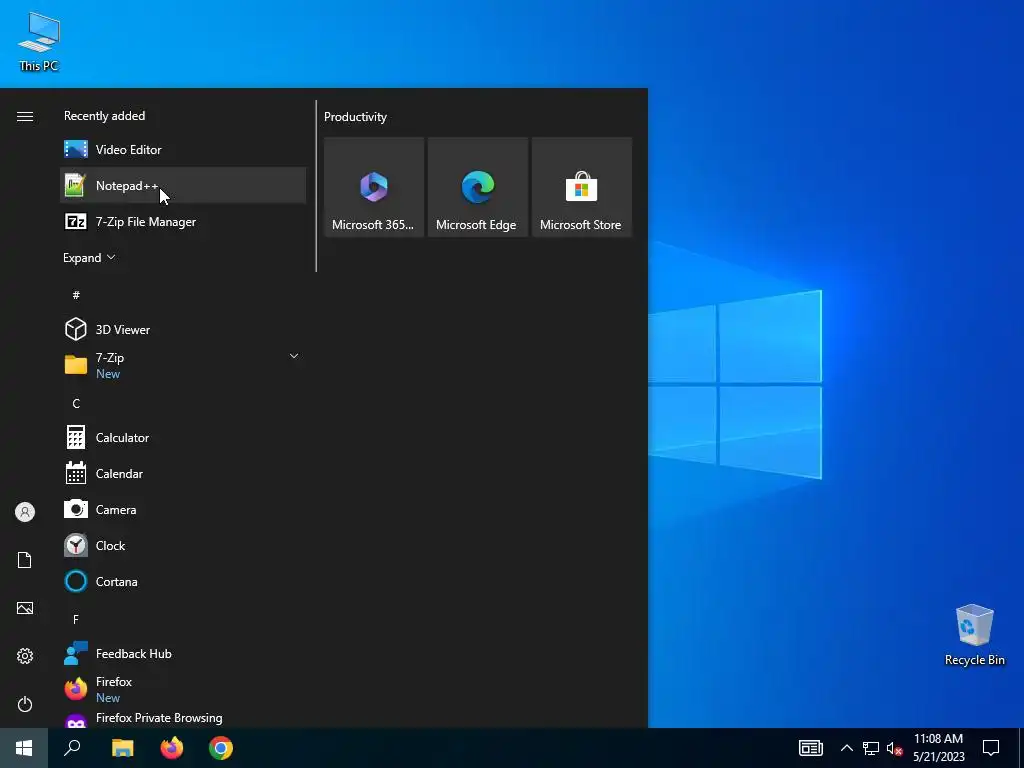This screenshot has width=1024, height=768.
Task: Open the network status tray icon
Action: point(871,748)
